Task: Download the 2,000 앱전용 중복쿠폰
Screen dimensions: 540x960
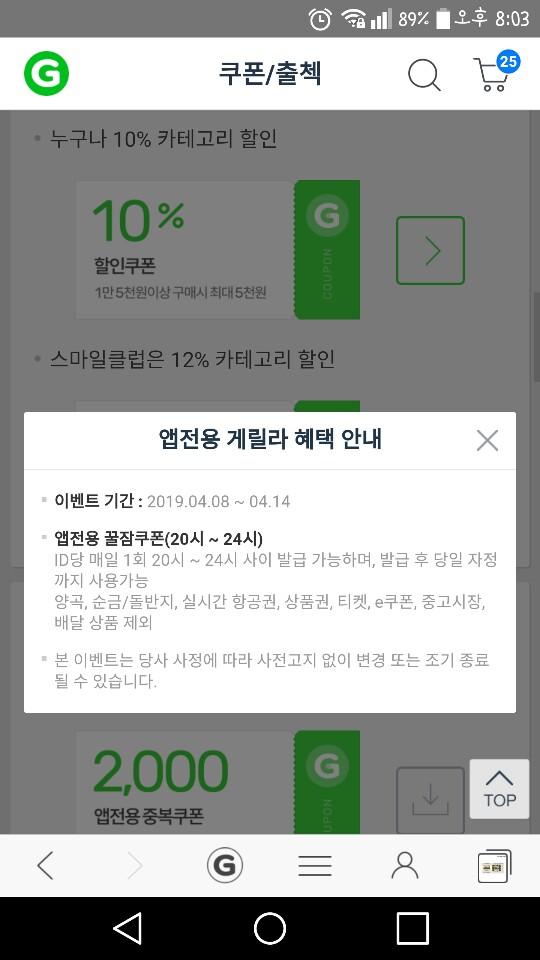Action: coord(430,800)
